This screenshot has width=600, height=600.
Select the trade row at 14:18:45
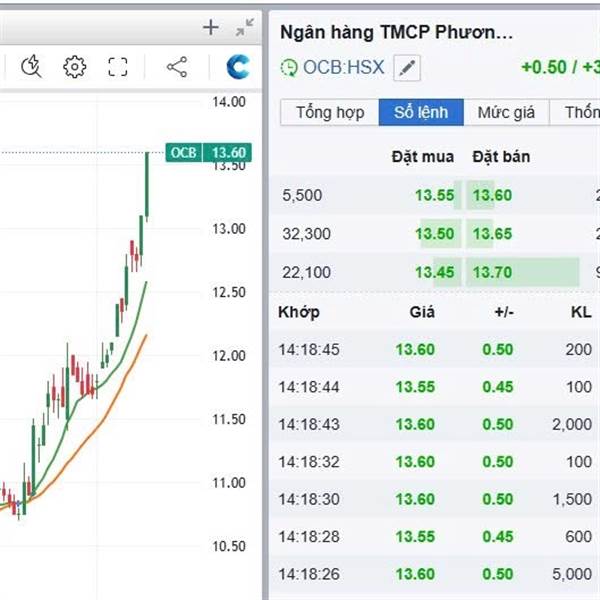[434, 350]
